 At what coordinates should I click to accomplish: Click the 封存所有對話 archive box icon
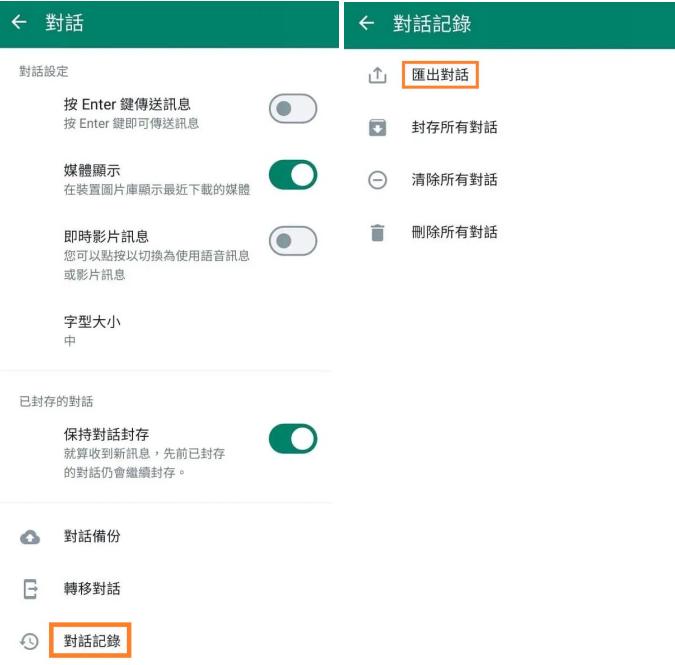click(x=377, y=128)
